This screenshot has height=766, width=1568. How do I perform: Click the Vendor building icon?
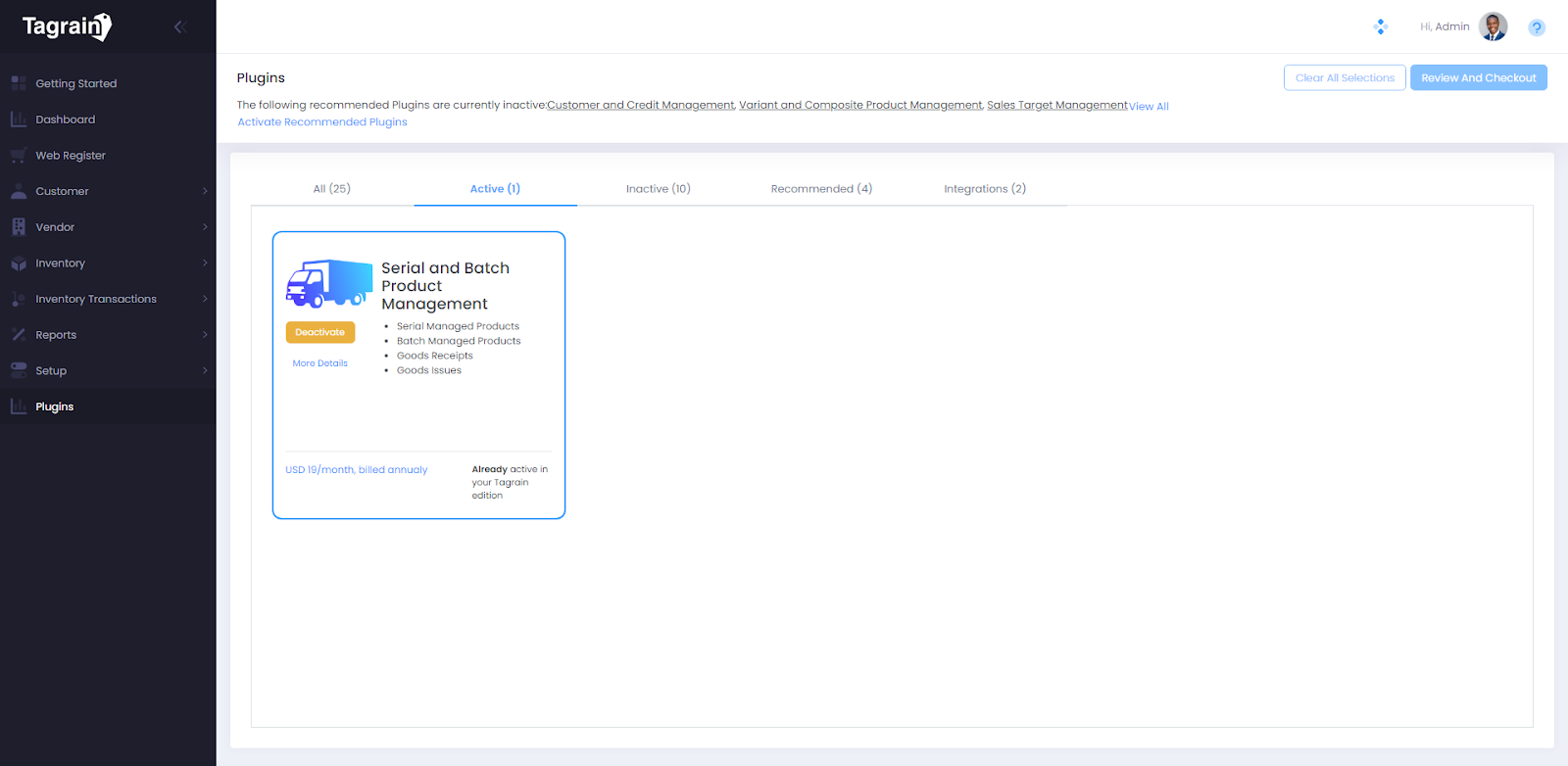click(19, 227)
